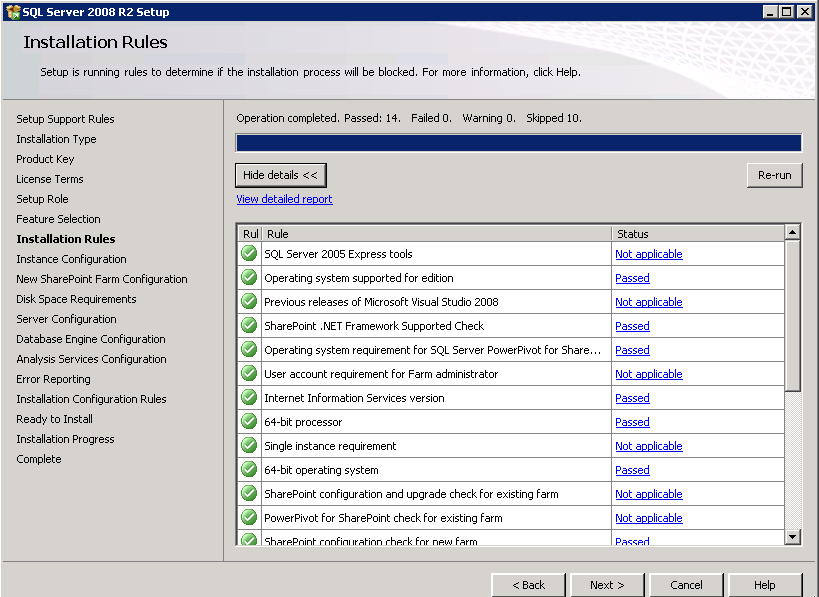Viewport: 819px width, 597px height.
Task: Open Not applicable status for Farm administrator account
Action: [649, 374]
